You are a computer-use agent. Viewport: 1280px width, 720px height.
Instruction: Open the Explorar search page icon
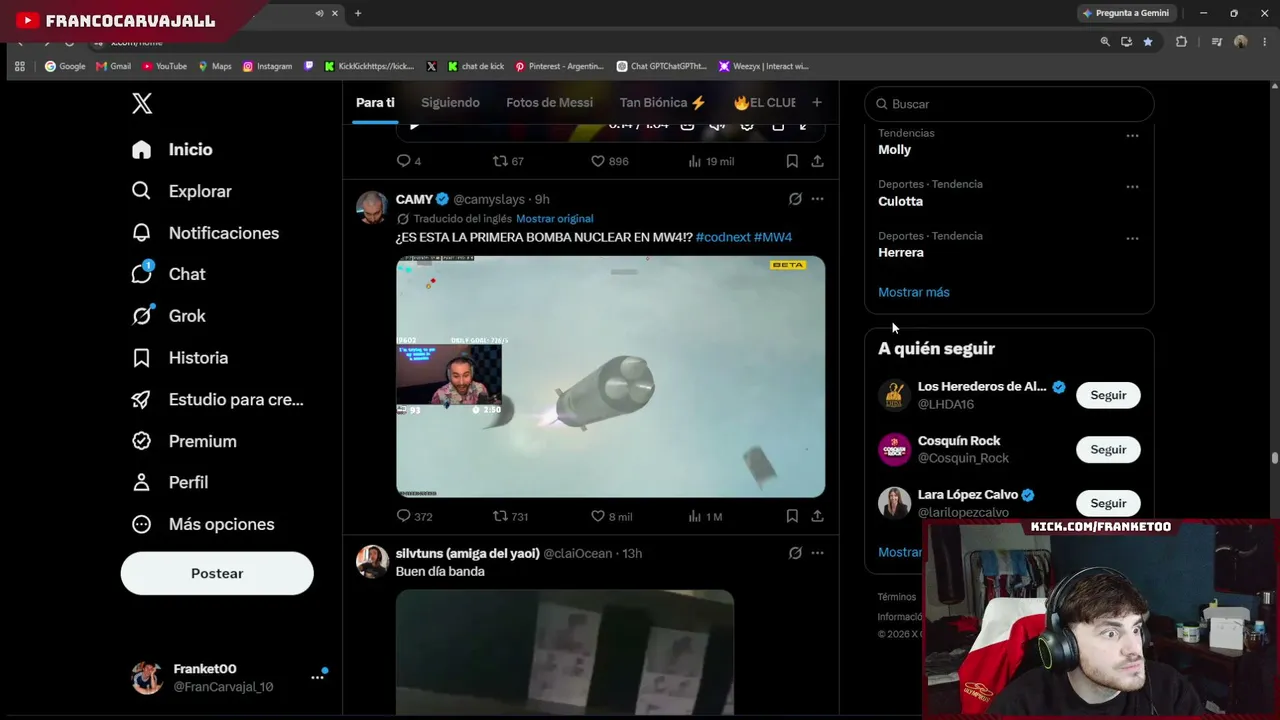pyautogui.click(x=142, y=191)
